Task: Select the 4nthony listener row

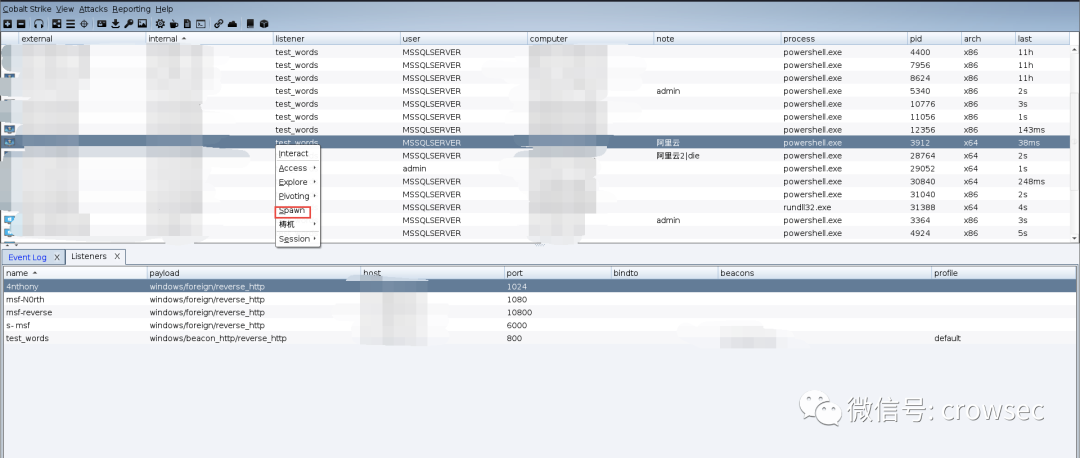Action: point(539,287)
